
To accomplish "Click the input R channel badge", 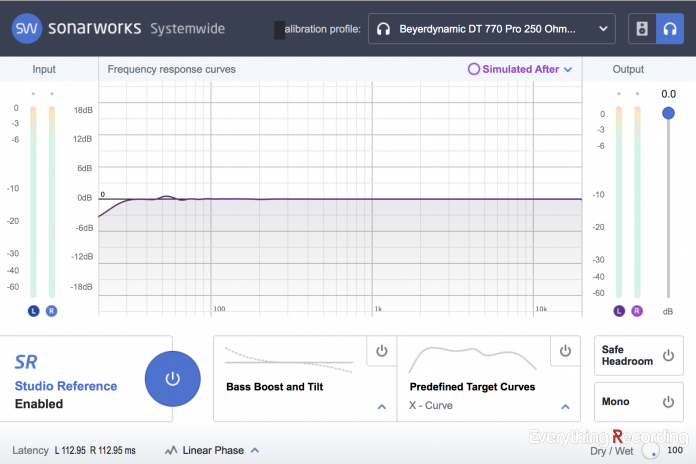I will click(51, 311).
